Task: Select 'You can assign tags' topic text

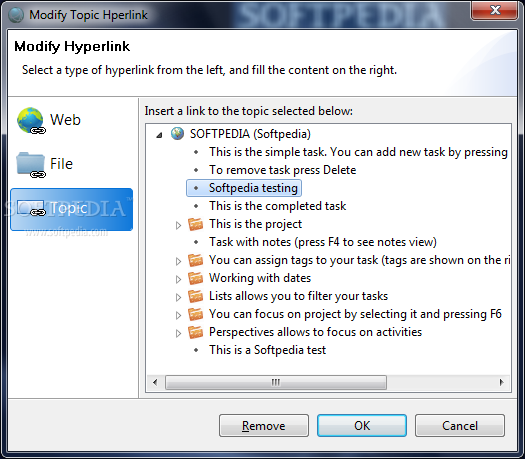Action: (360, 260)
